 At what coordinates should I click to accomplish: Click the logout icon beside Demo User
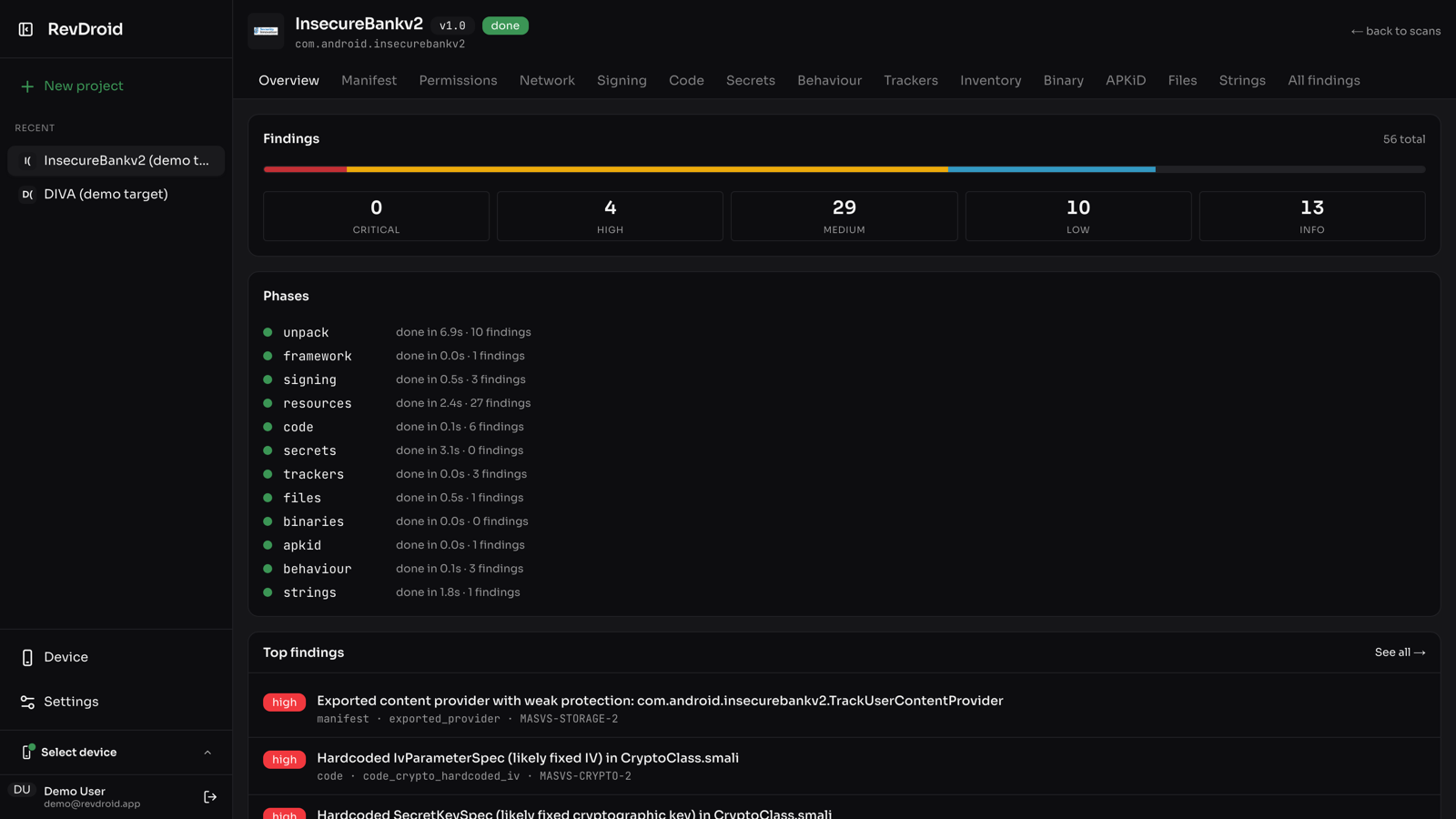(x=210, y=797)
